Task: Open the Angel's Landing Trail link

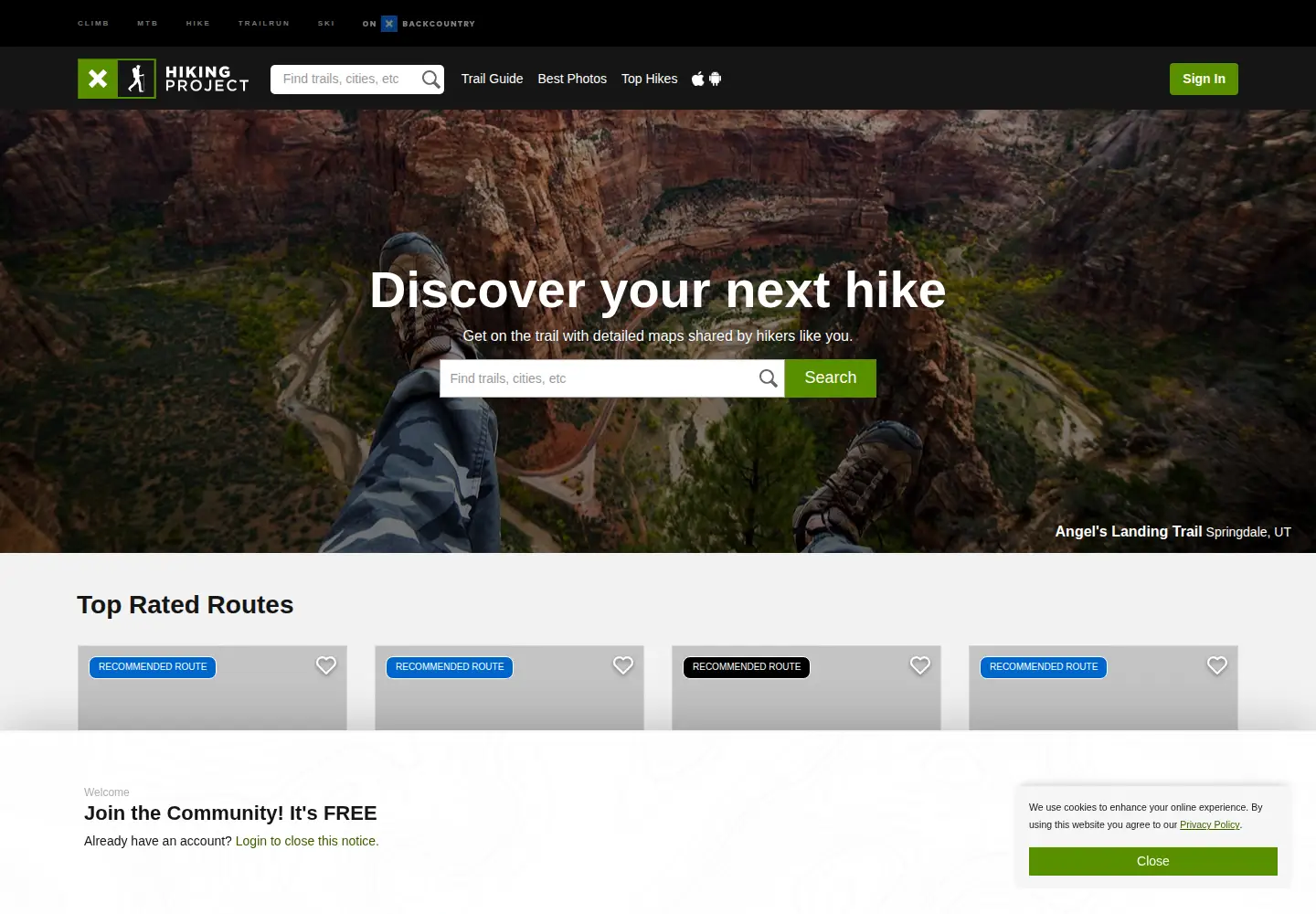Action: coord(1129,531)
